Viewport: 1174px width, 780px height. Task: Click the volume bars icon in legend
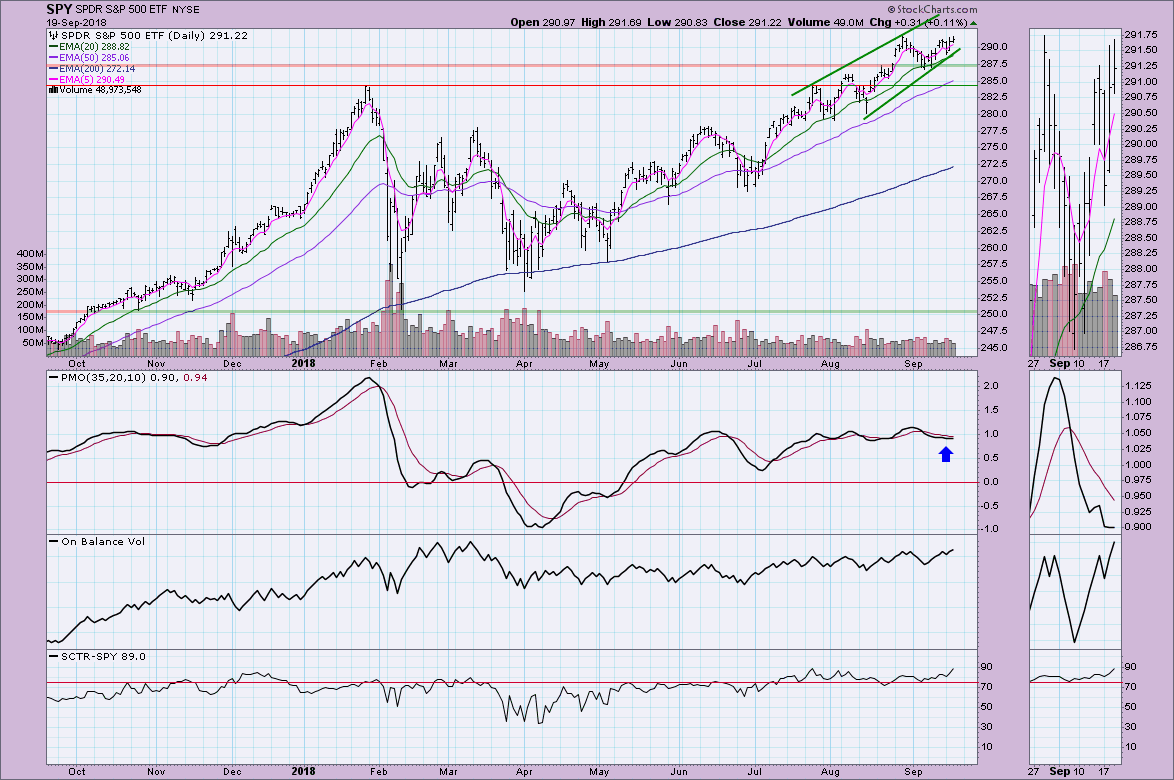53,90
